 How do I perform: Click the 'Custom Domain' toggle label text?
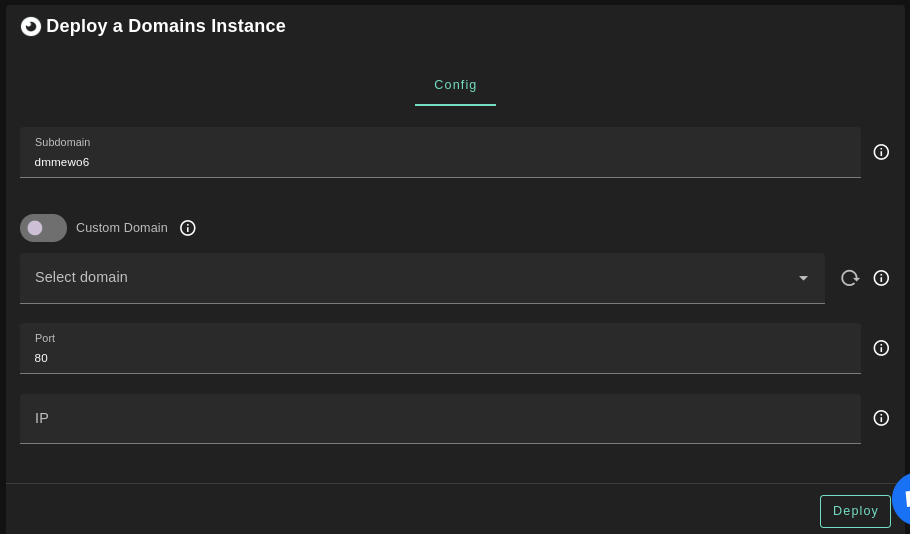click(122, 228)
